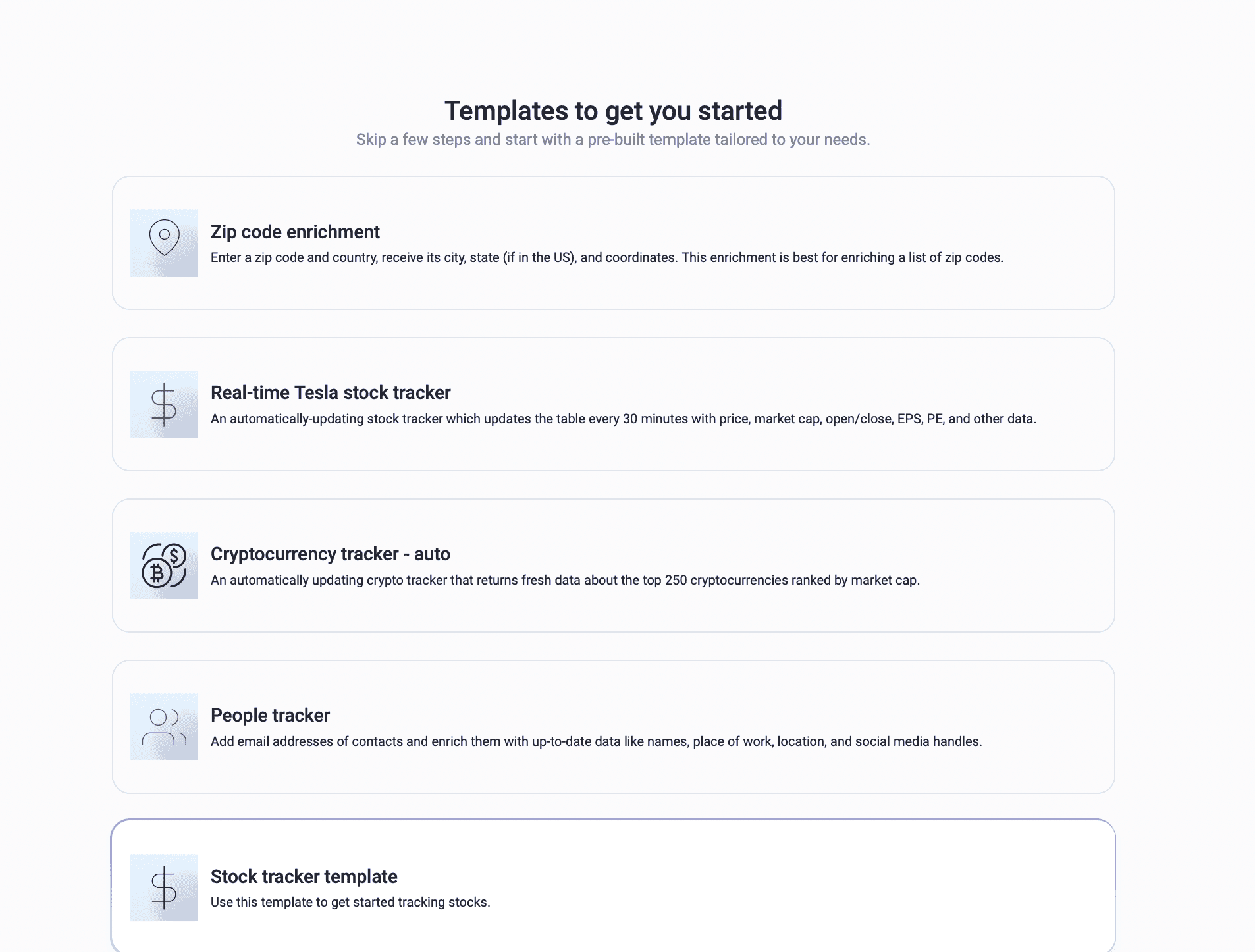1255x952 pixels.
Task: Click the Cryptocurrency tracker - auto title
Action: point(330,554)
